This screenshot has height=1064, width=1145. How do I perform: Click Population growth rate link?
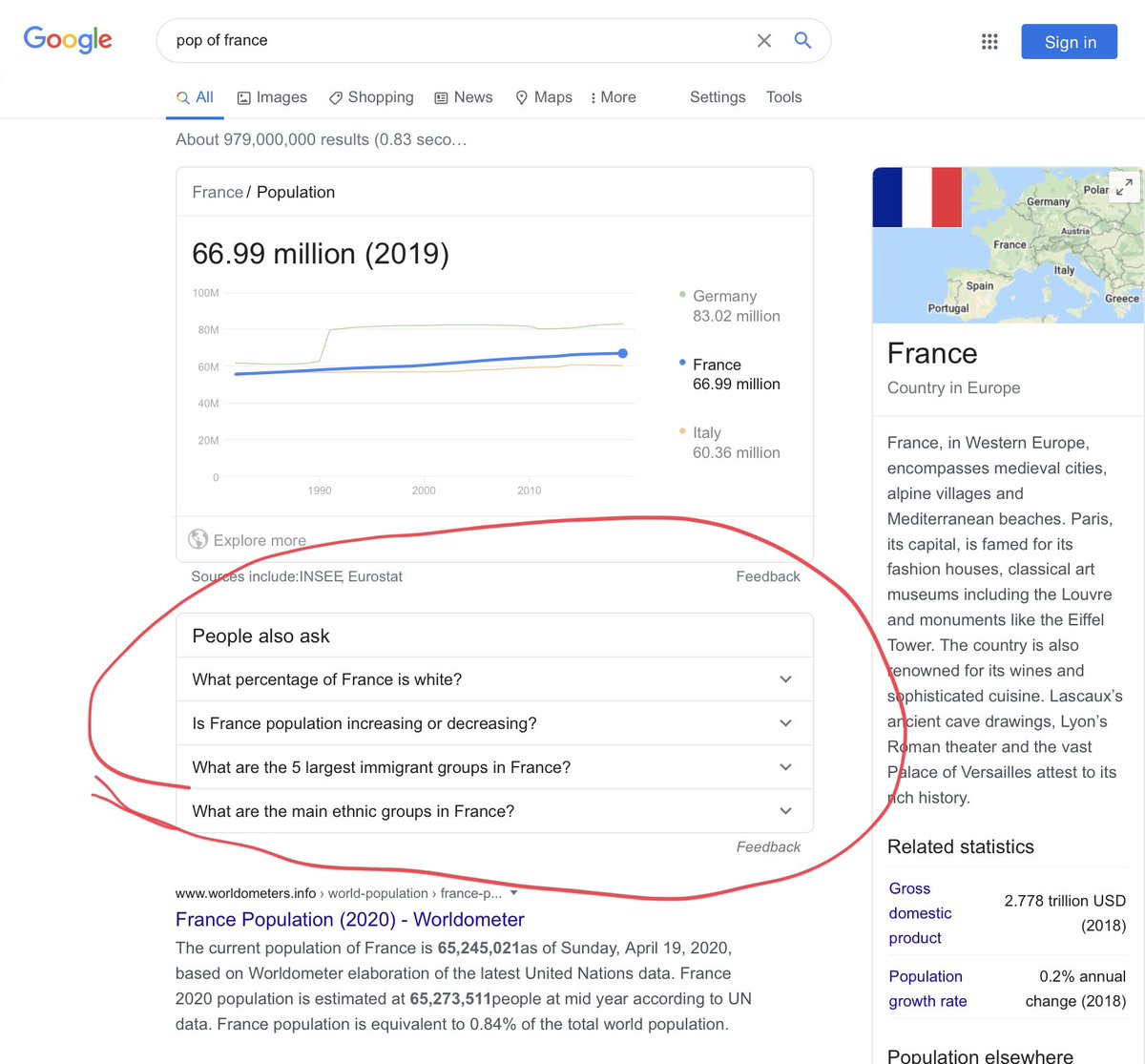tap(927, 989)
